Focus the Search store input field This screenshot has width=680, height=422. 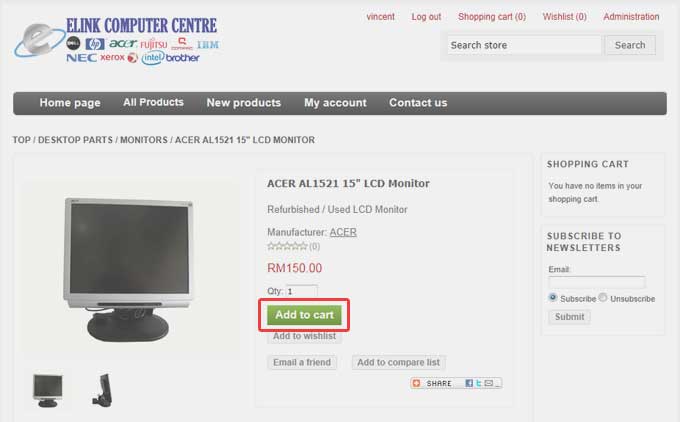pyautogui.click(x=524, y=45)
